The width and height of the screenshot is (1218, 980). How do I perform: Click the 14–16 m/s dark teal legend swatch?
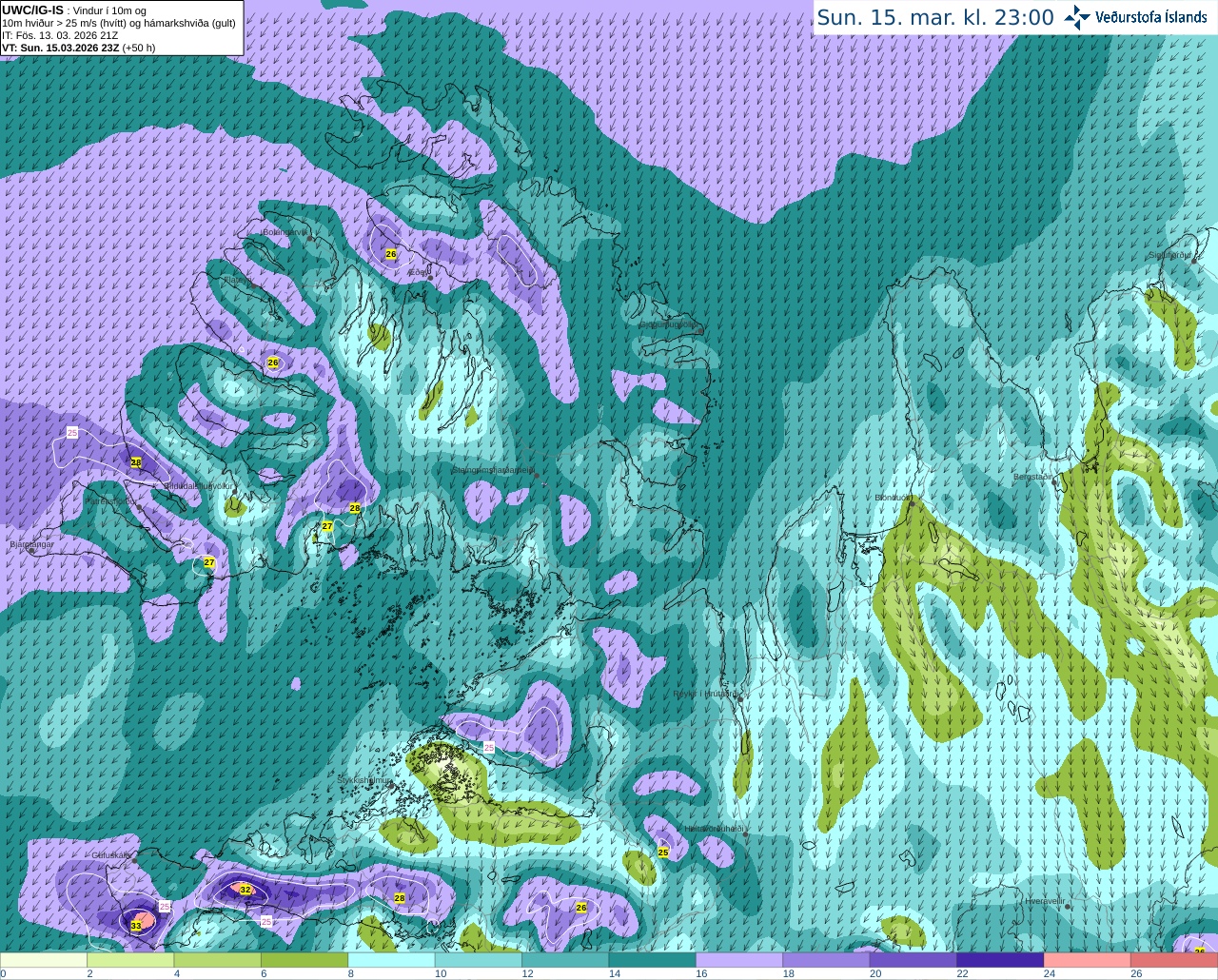pos(653,960)
